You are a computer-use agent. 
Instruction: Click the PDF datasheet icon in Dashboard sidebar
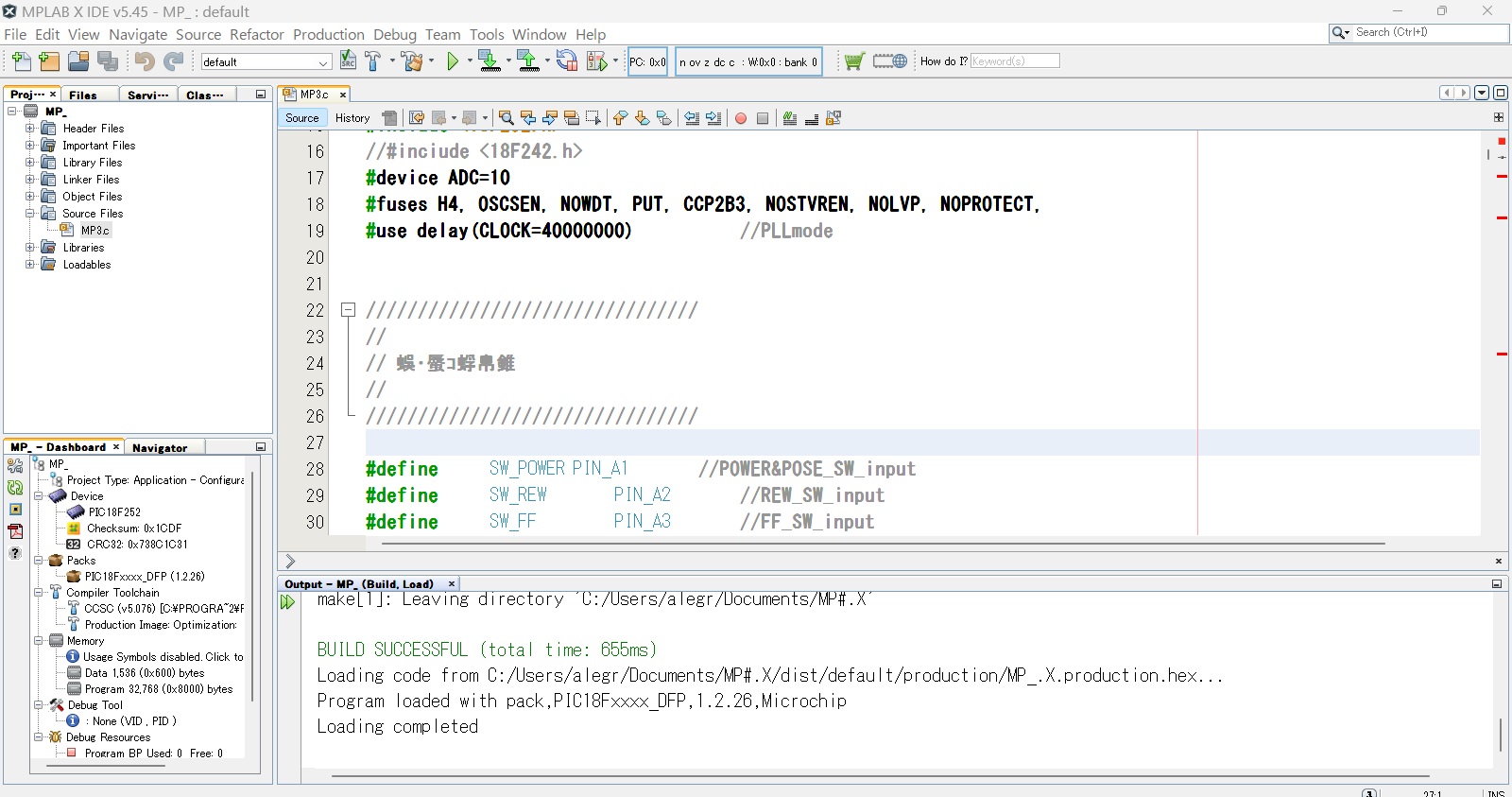(x=15, y=531)
